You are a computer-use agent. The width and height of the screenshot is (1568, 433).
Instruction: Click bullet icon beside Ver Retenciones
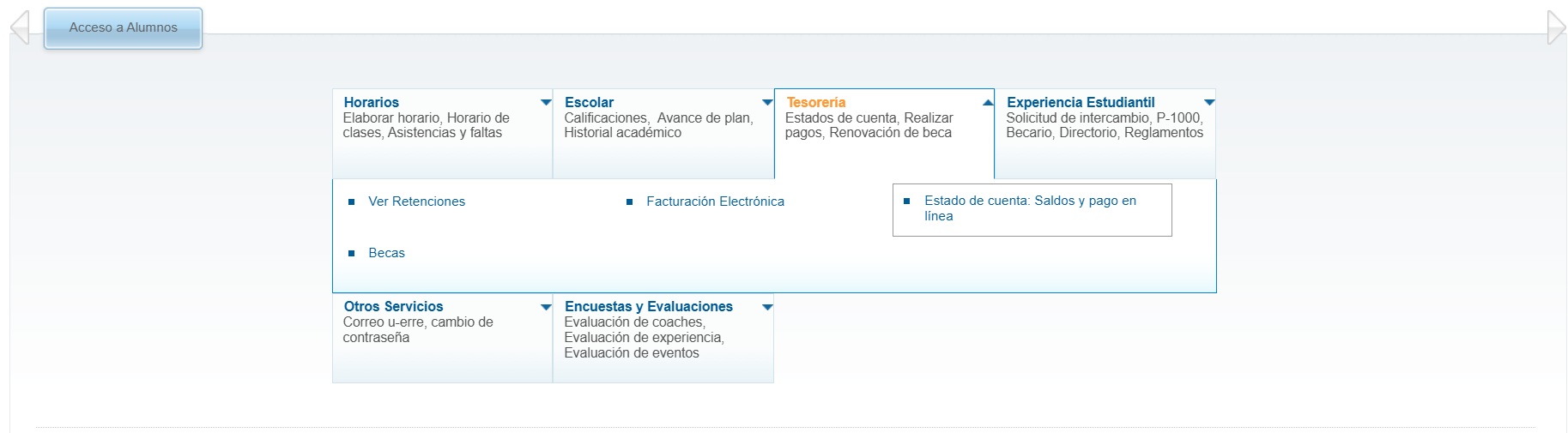351,202
